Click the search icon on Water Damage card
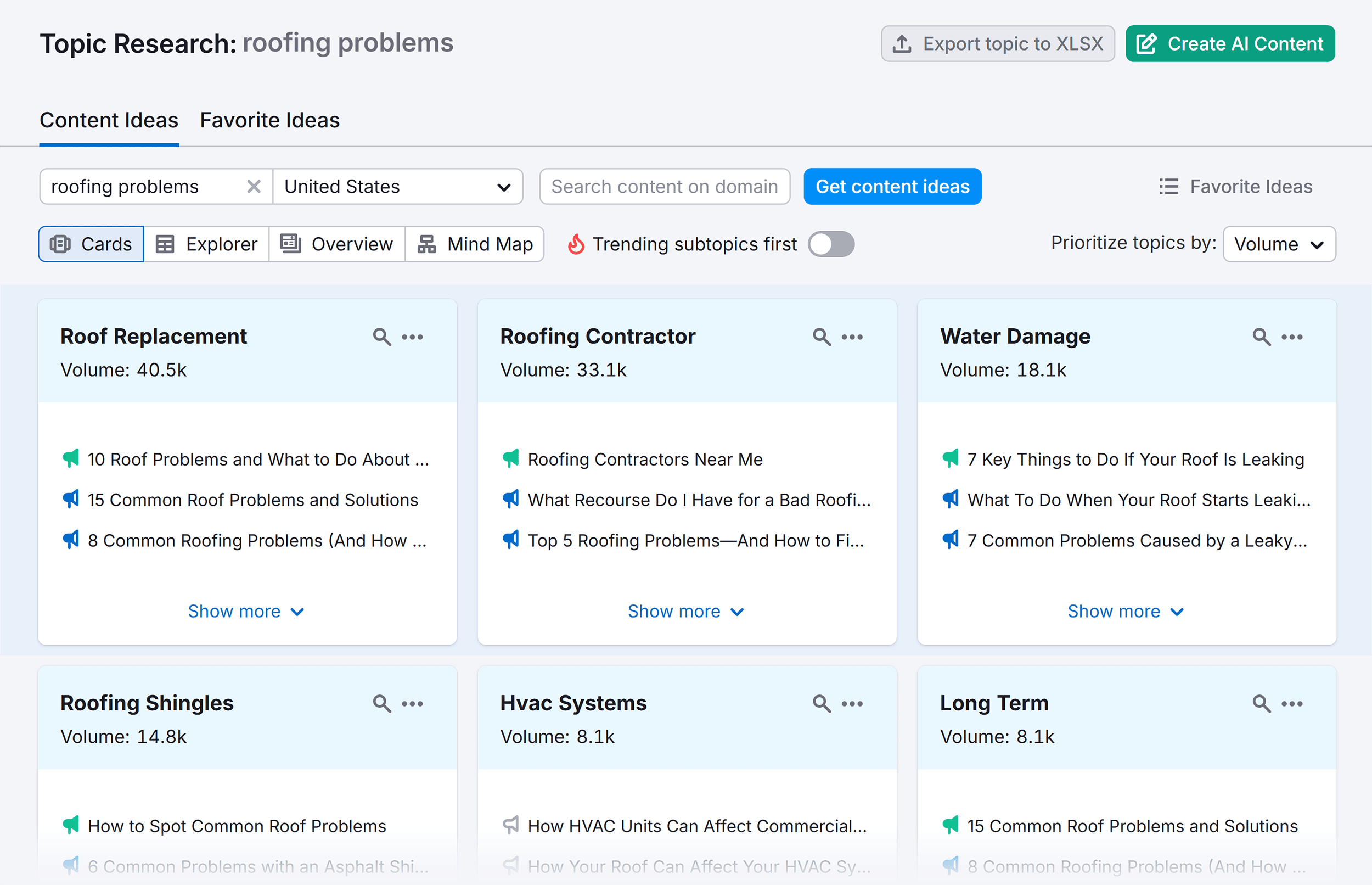This screenshot has height=885, width=1372. click(x=1262, y=337)
